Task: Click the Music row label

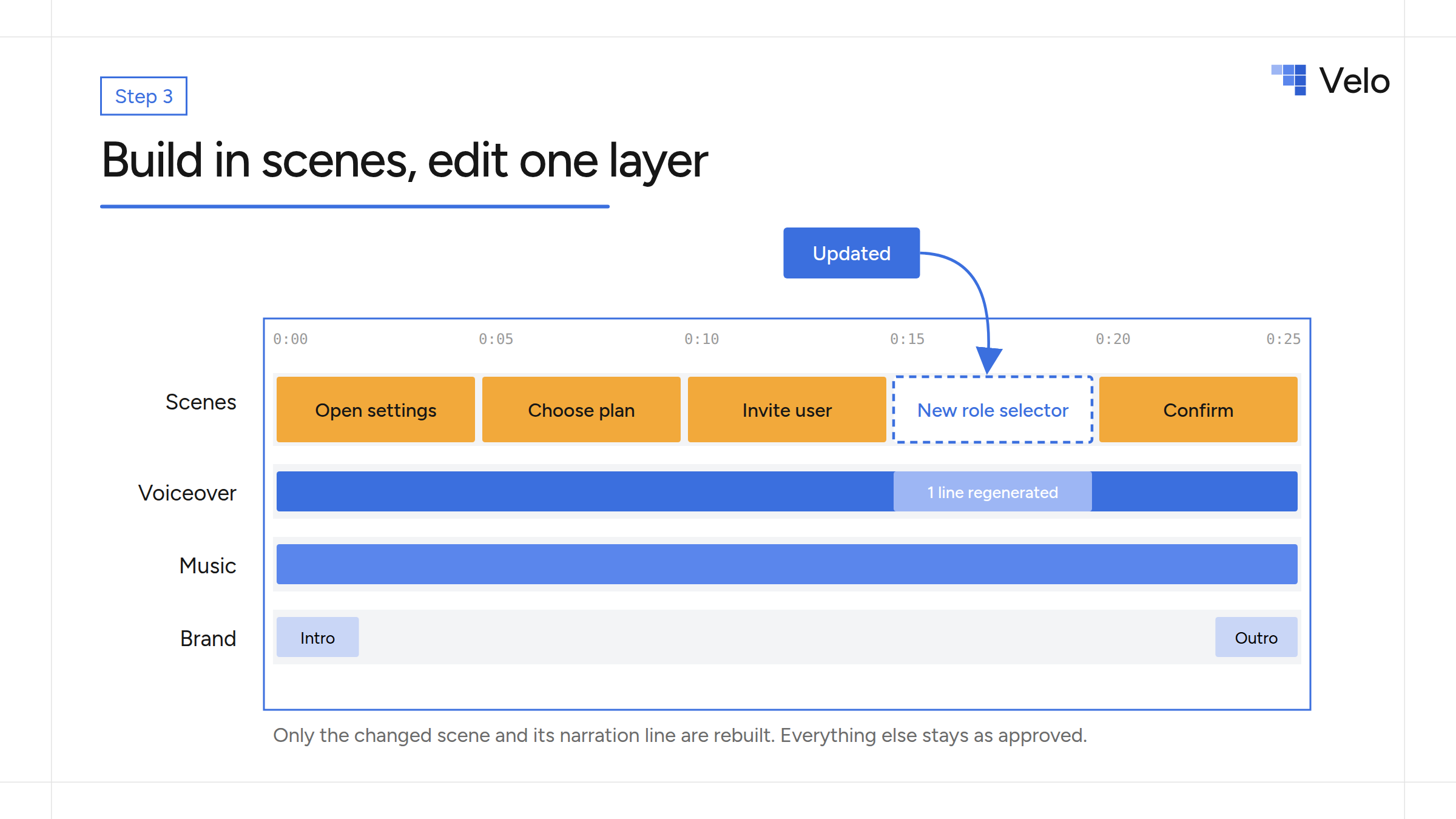Action: click(207, 565)
